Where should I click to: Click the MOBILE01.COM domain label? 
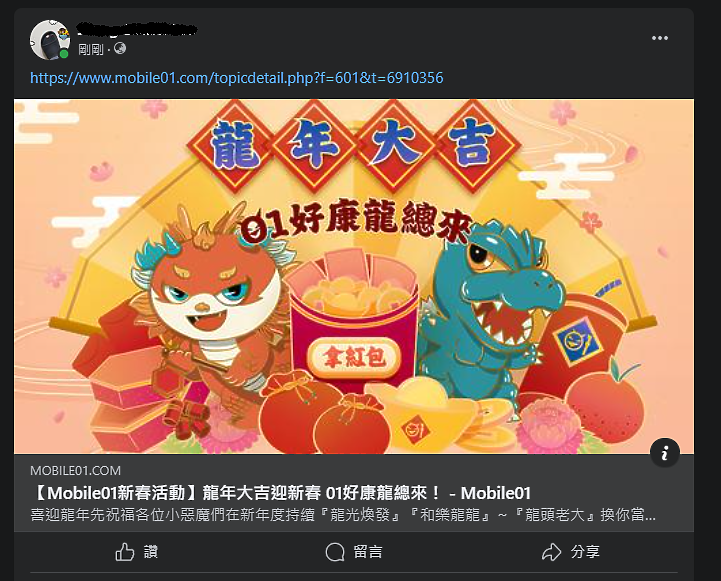click(x=75, y=471)
